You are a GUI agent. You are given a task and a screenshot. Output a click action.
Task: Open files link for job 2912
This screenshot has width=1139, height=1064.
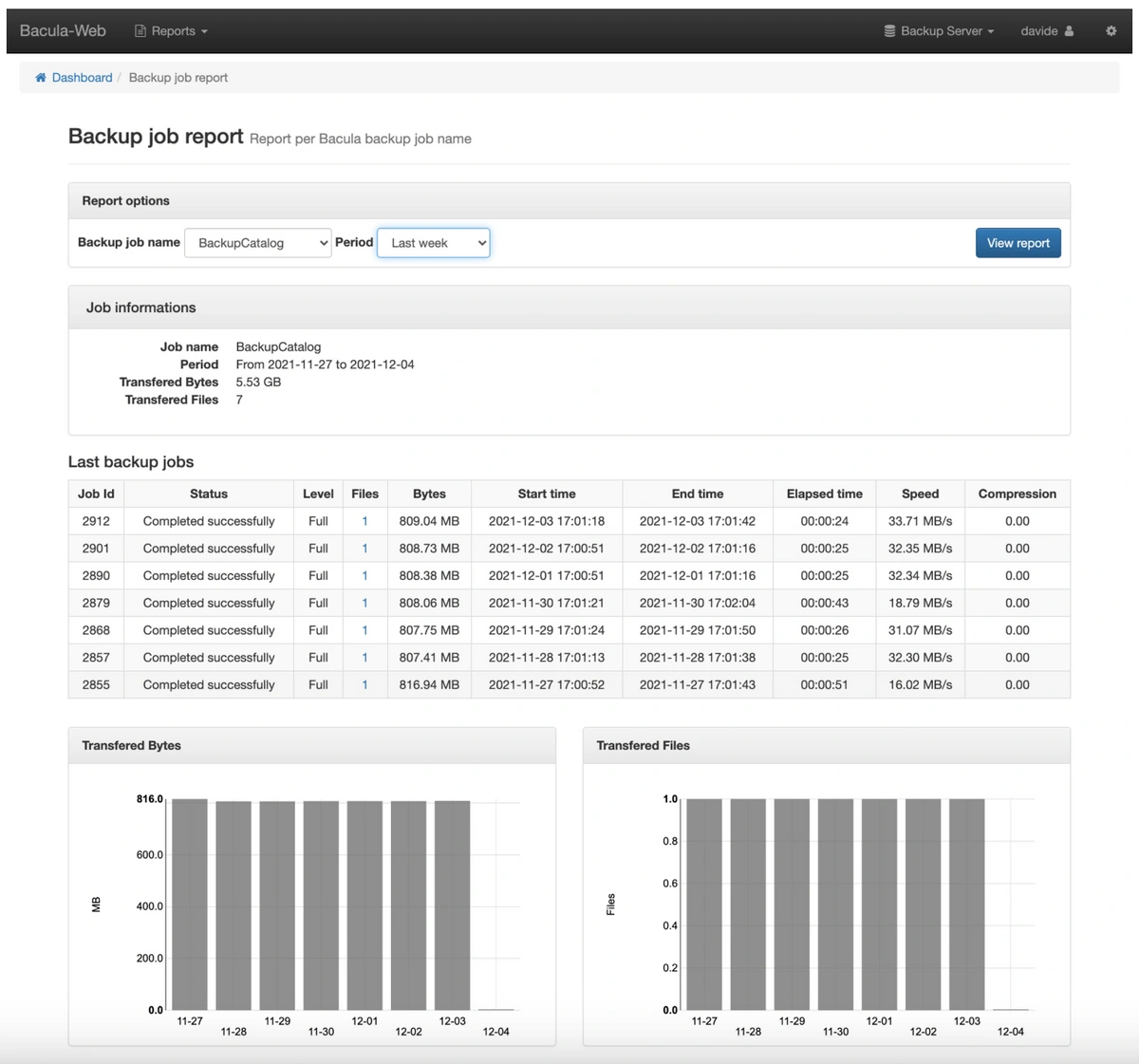pyautogui.click(x=364, y=521)
